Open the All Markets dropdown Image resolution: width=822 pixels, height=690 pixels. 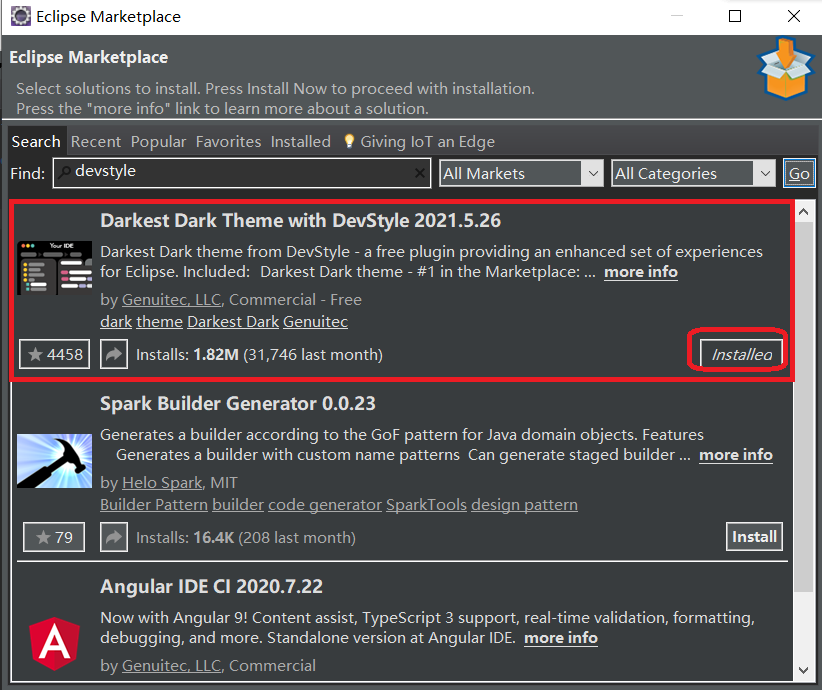(x=591, y=173)
